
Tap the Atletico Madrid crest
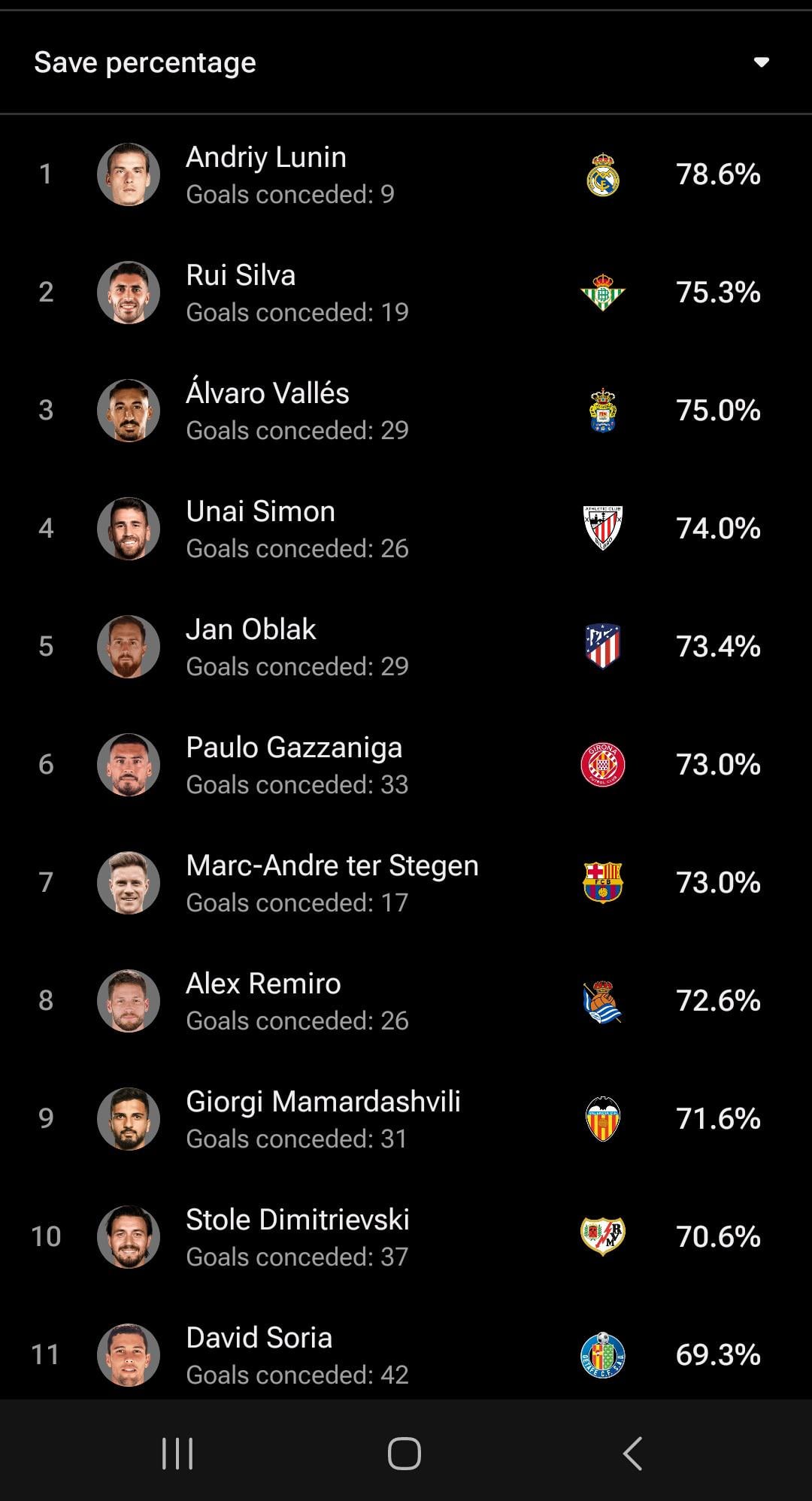(603, 646)
